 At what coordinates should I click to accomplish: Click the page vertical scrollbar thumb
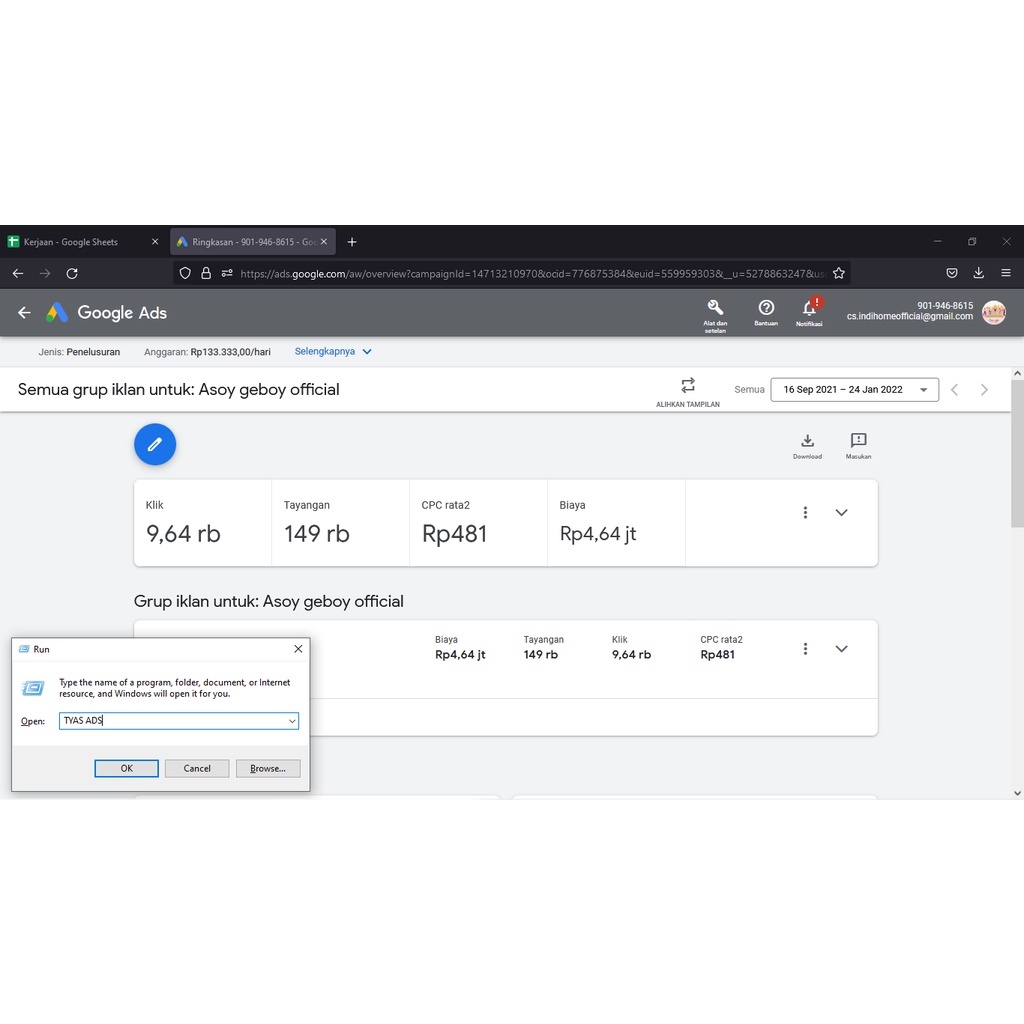coord(1017,453)
